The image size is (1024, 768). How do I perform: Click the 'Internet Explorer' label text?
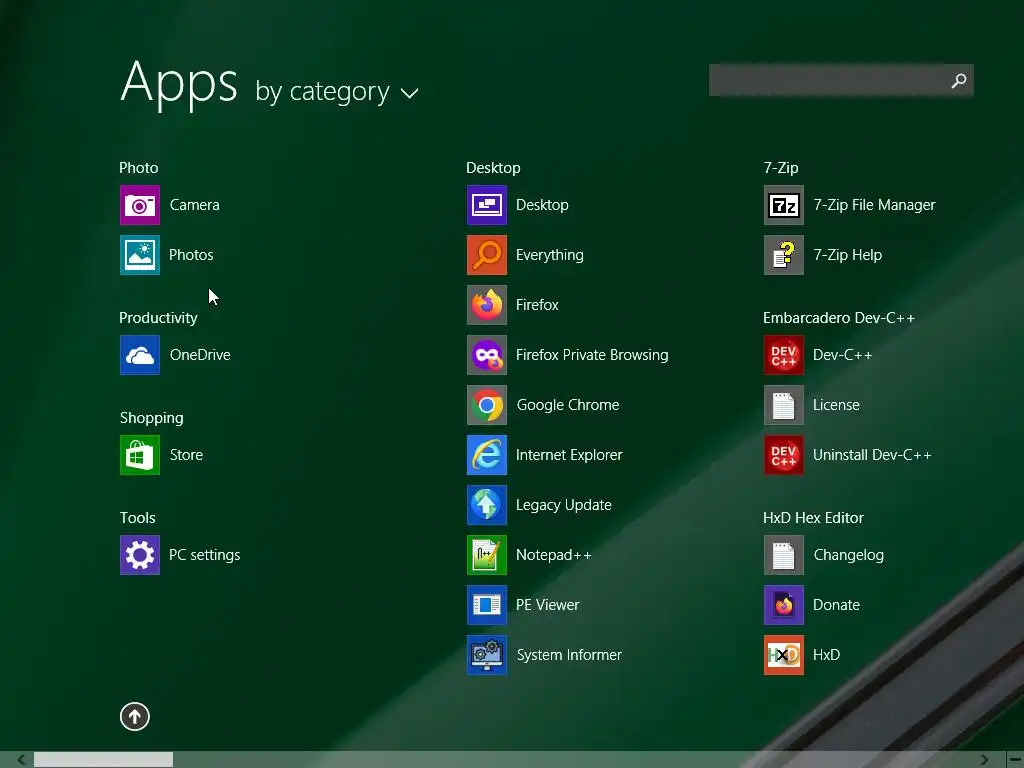[x=569, y=455]
